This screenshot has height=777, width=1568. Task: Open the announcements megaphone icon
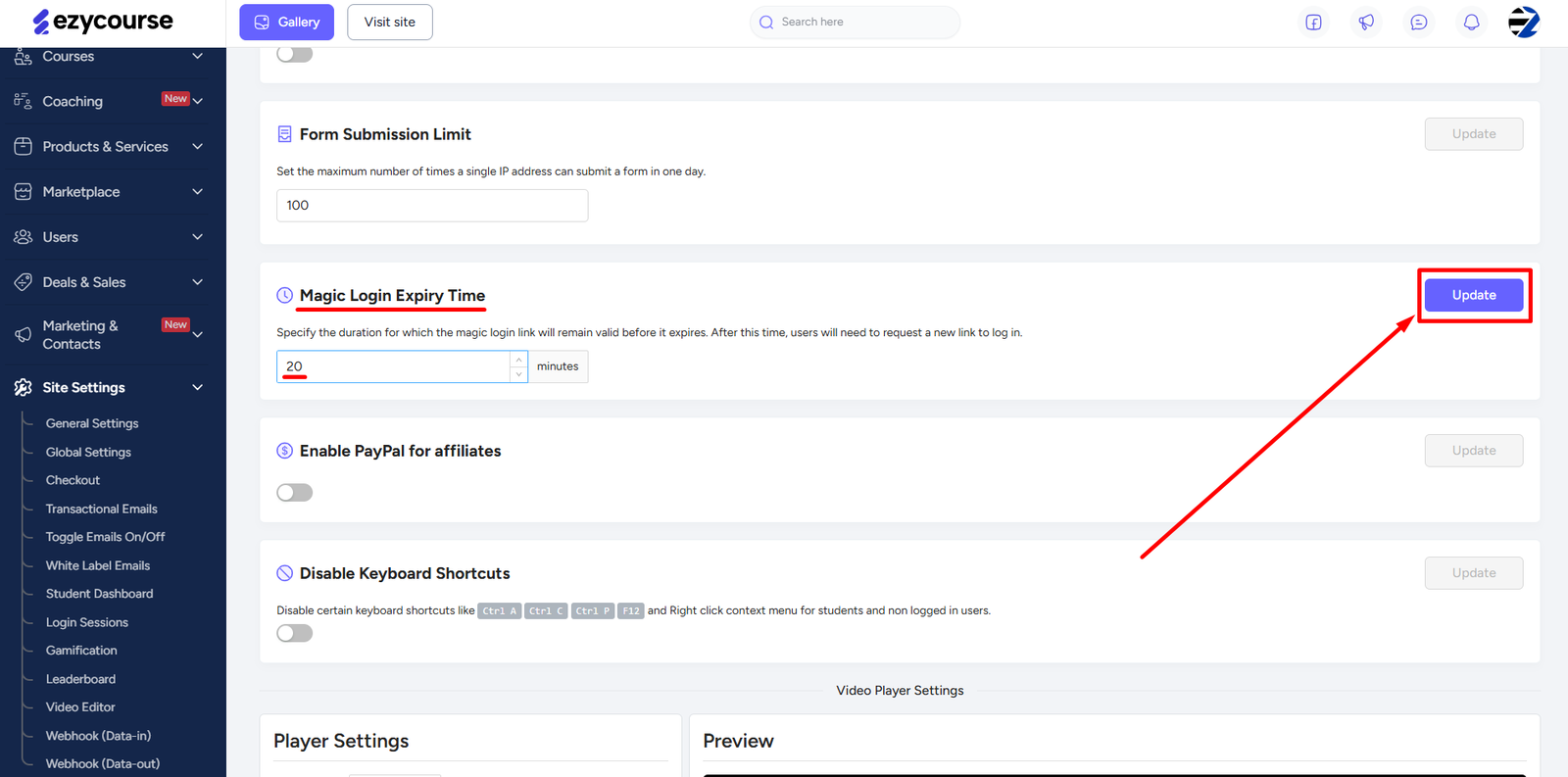point(1366,23)
